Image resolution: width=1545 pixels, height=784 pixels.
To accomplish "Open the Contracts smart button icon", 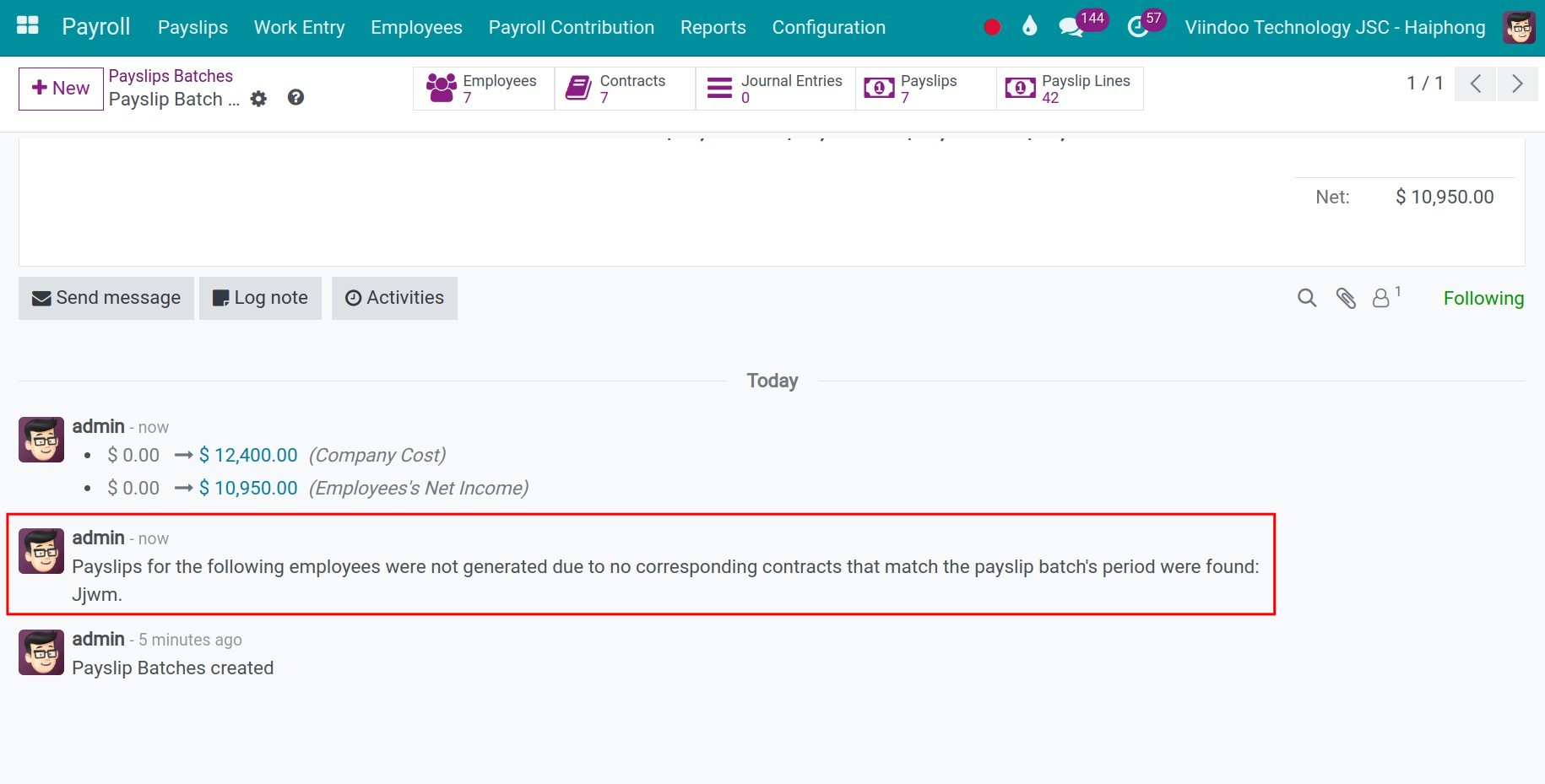I will coord(578,86).
